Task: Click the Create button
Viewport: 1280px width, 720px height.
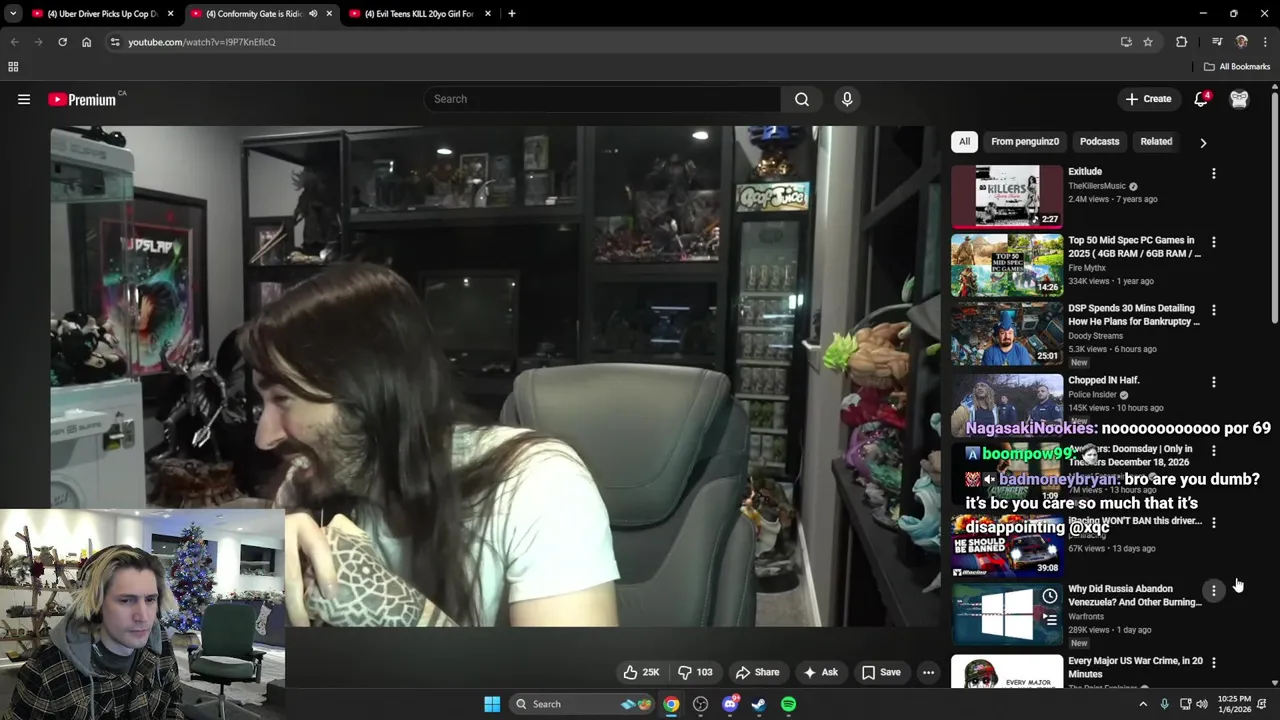Action: [x=1148, y=99]
